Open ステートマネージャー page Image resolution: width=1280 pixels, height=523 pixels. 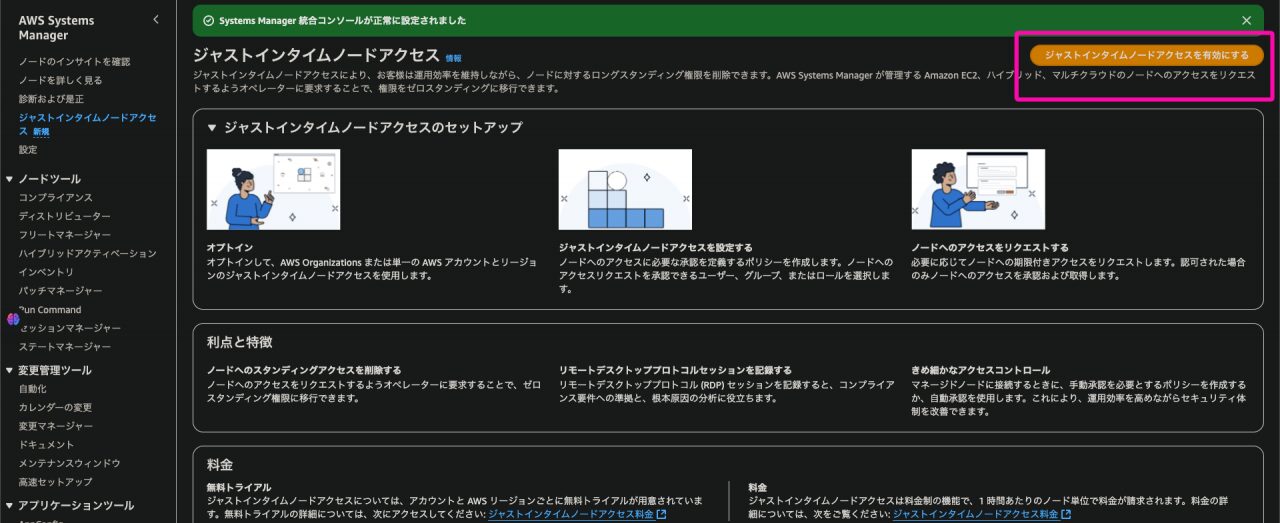coord(64,347)
